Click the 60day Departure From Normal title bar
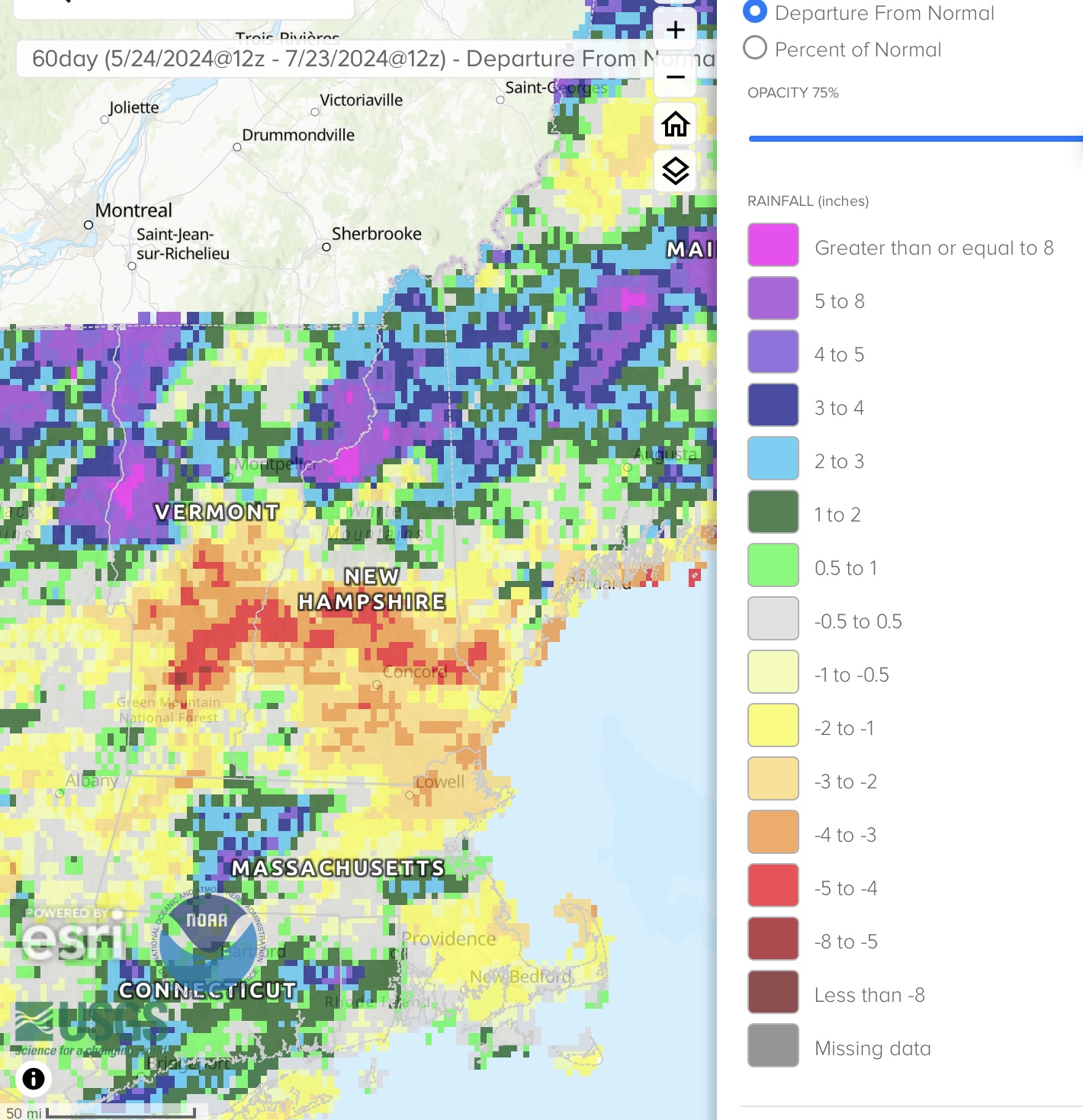The height and width of the screenshot is (1120, 1083). (x=334, y=59)
